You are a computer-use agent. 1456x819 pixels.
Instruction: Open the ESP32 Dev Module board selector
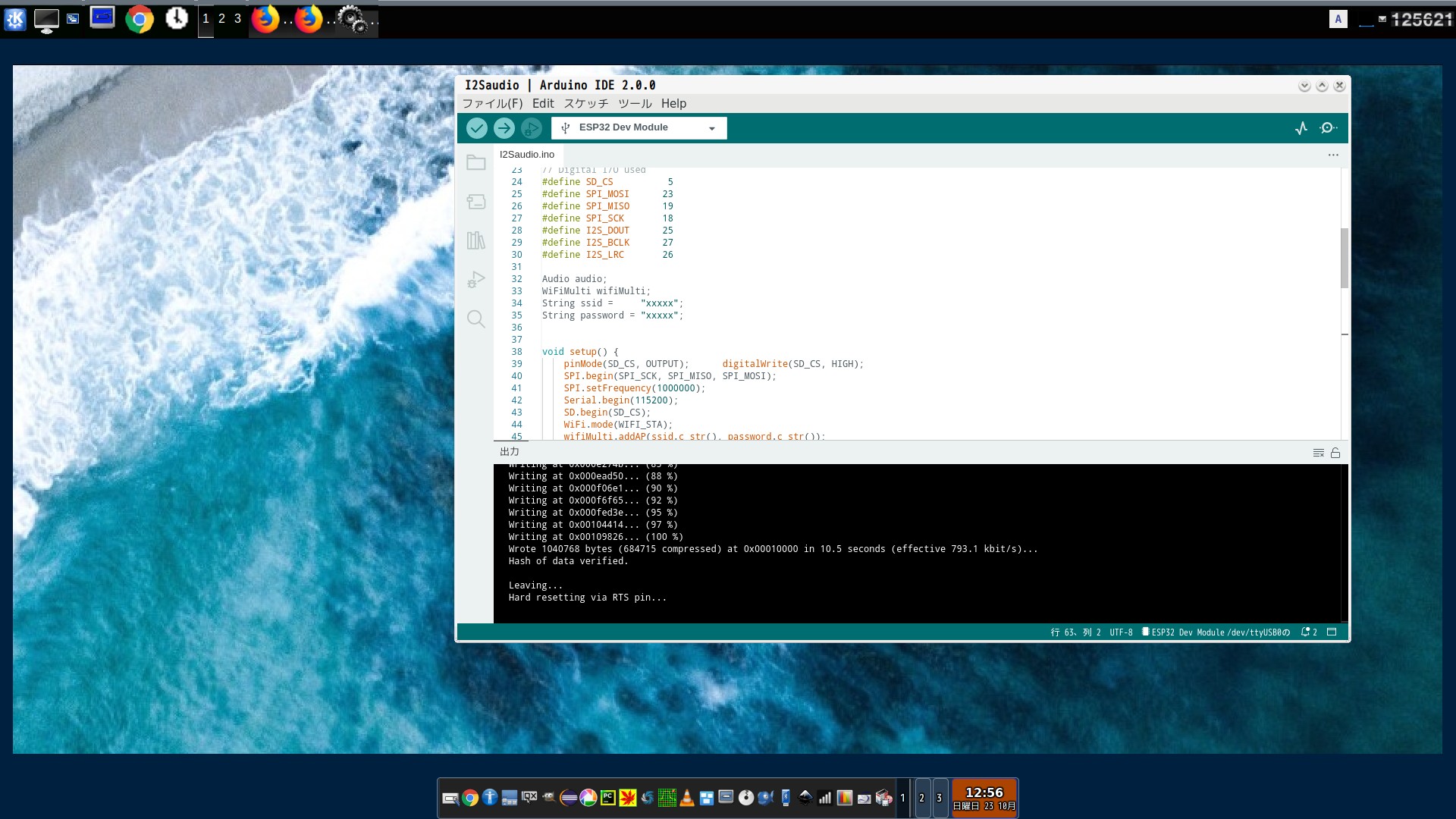point(638,127)
